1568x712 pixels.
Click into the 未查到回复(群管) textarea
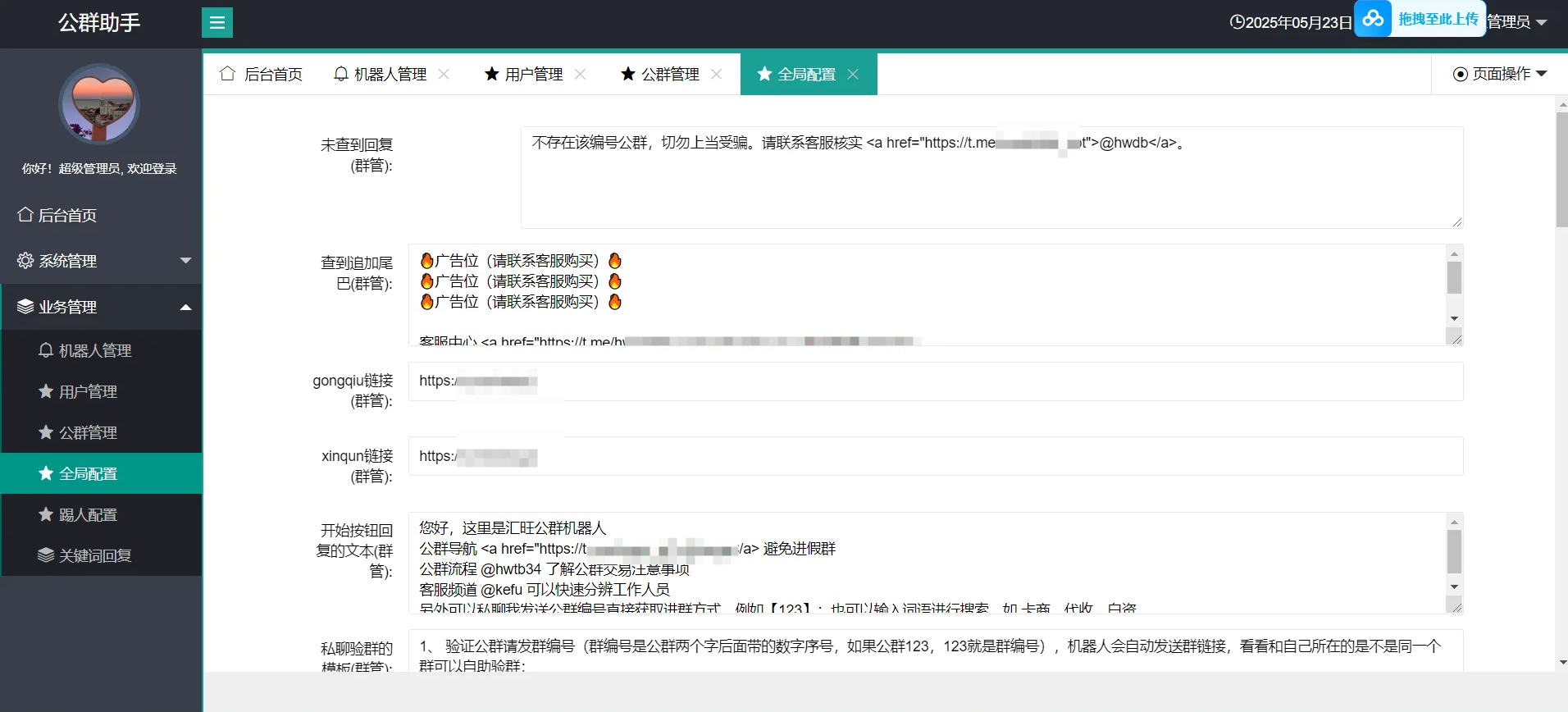991,177
